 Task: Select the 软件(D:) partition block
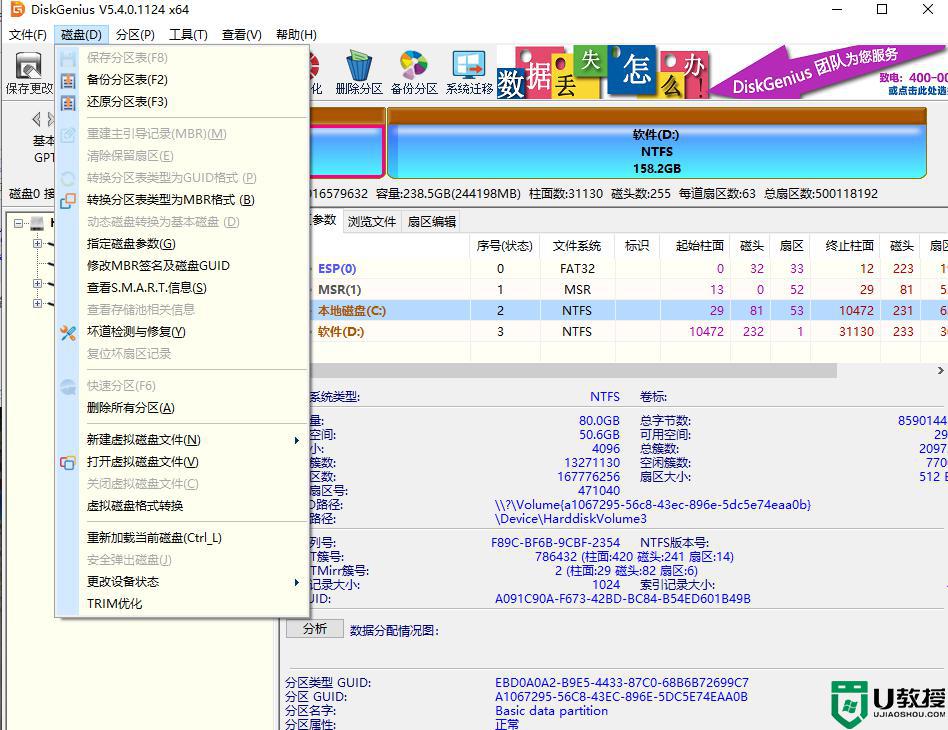click(x=660, y=150)
